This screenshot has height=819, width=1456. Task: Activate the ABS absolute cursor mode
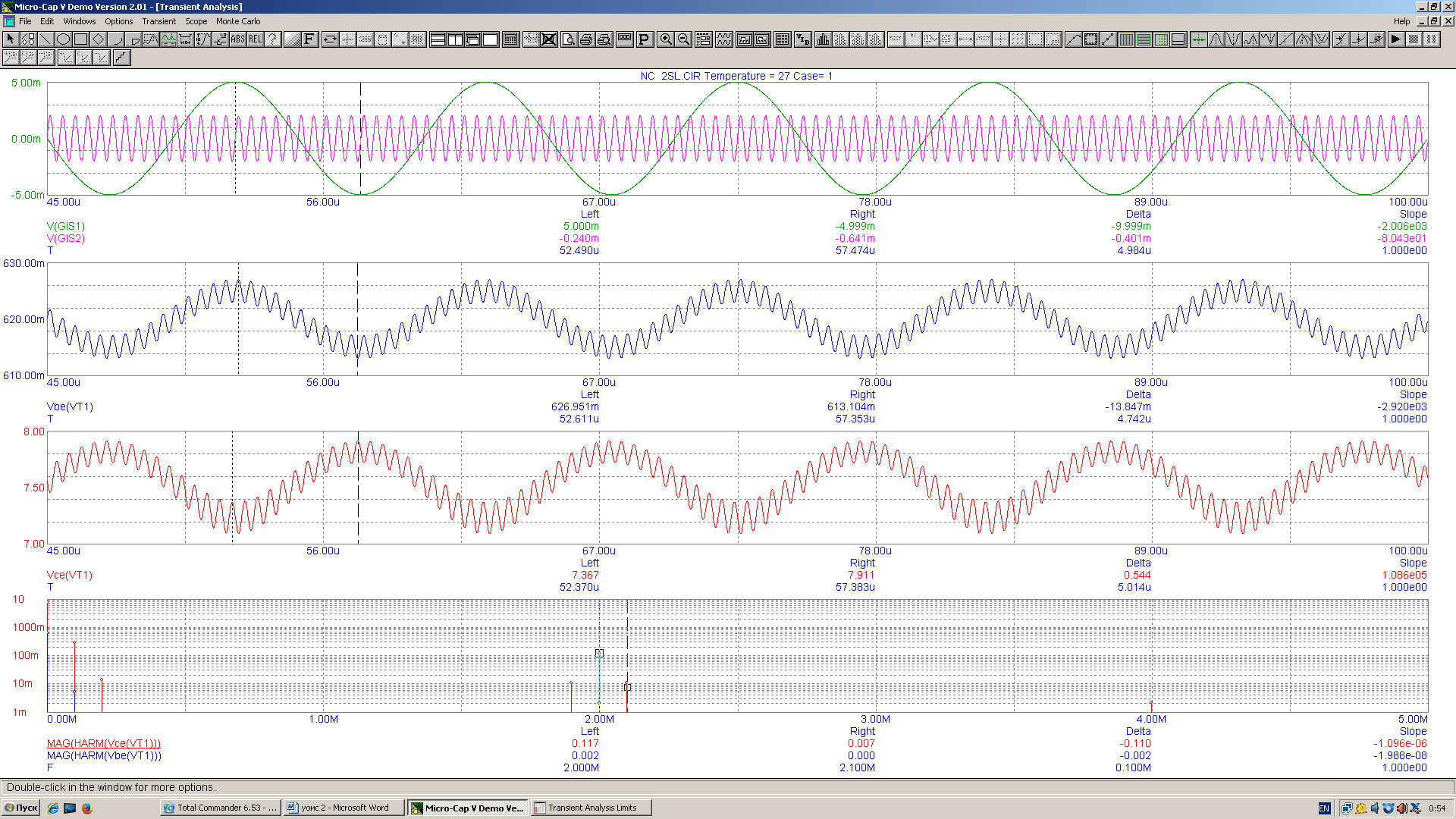(x=237, y=39)
